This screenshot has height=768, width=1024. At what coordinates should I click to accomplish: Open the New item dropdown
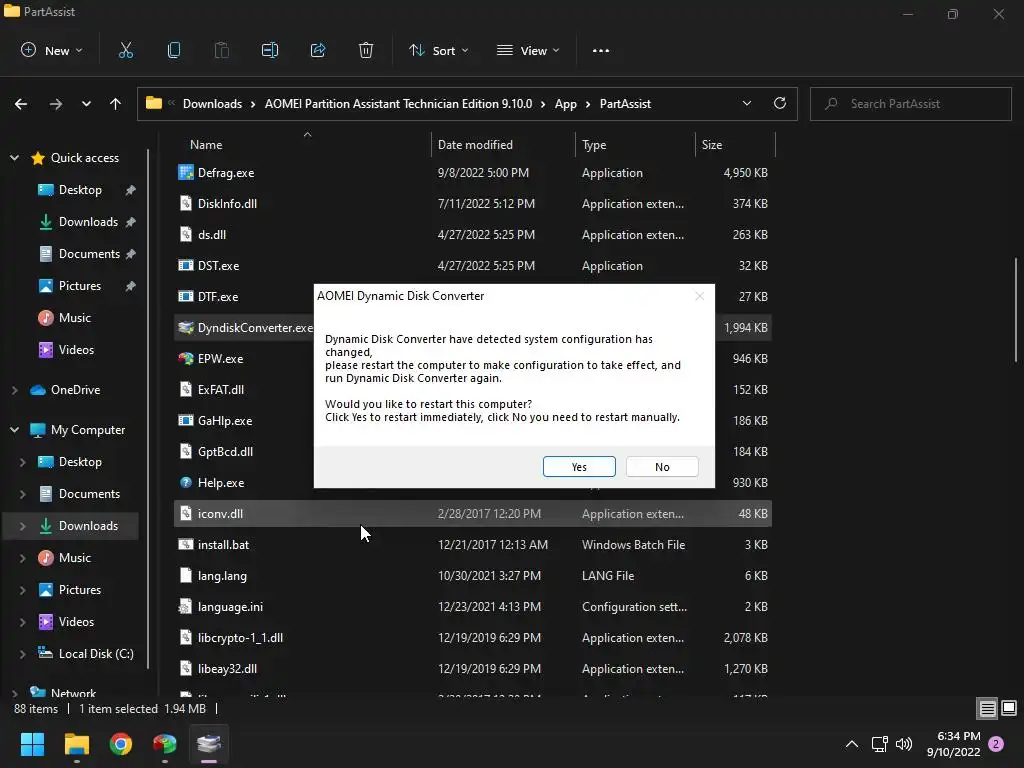tap(52, 50)
